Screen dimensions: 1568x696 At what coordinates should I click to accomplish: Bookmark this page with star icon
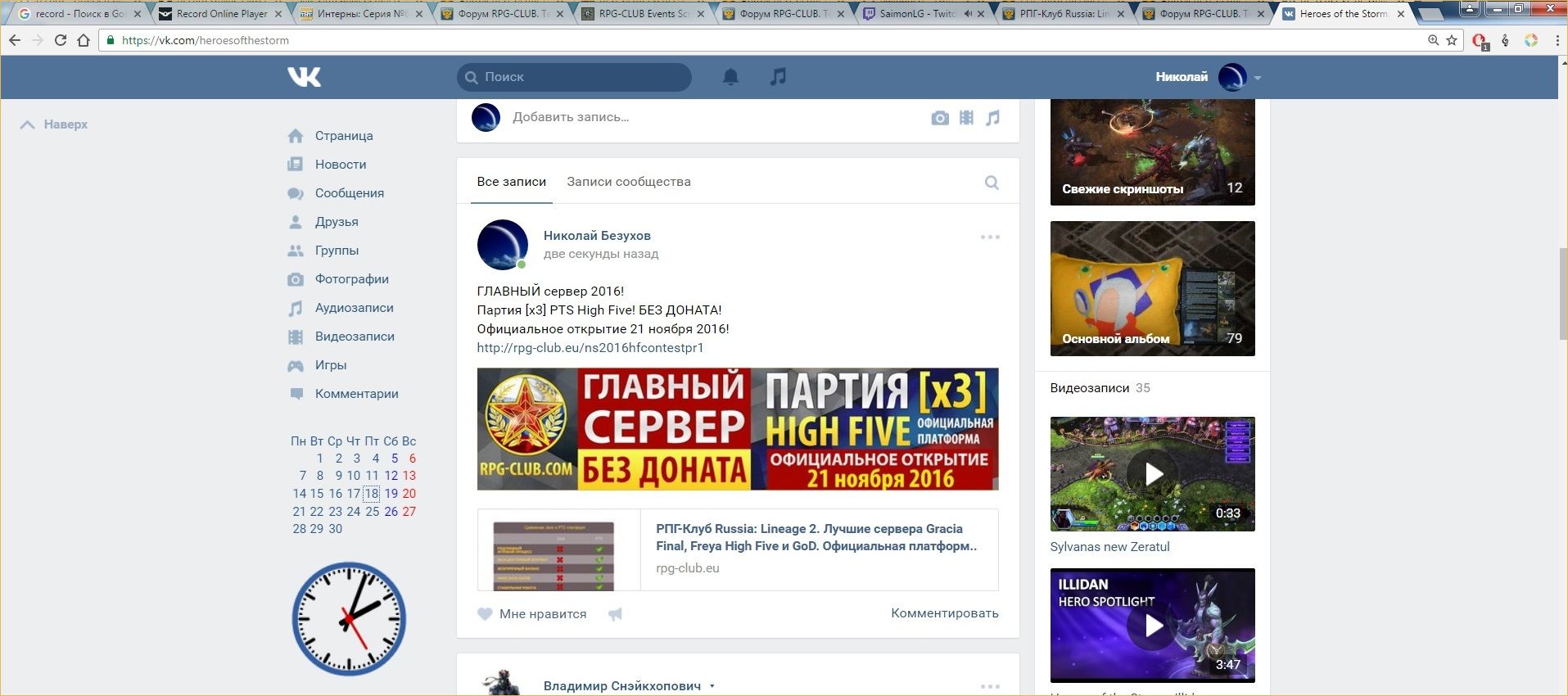coord(1452,40)
